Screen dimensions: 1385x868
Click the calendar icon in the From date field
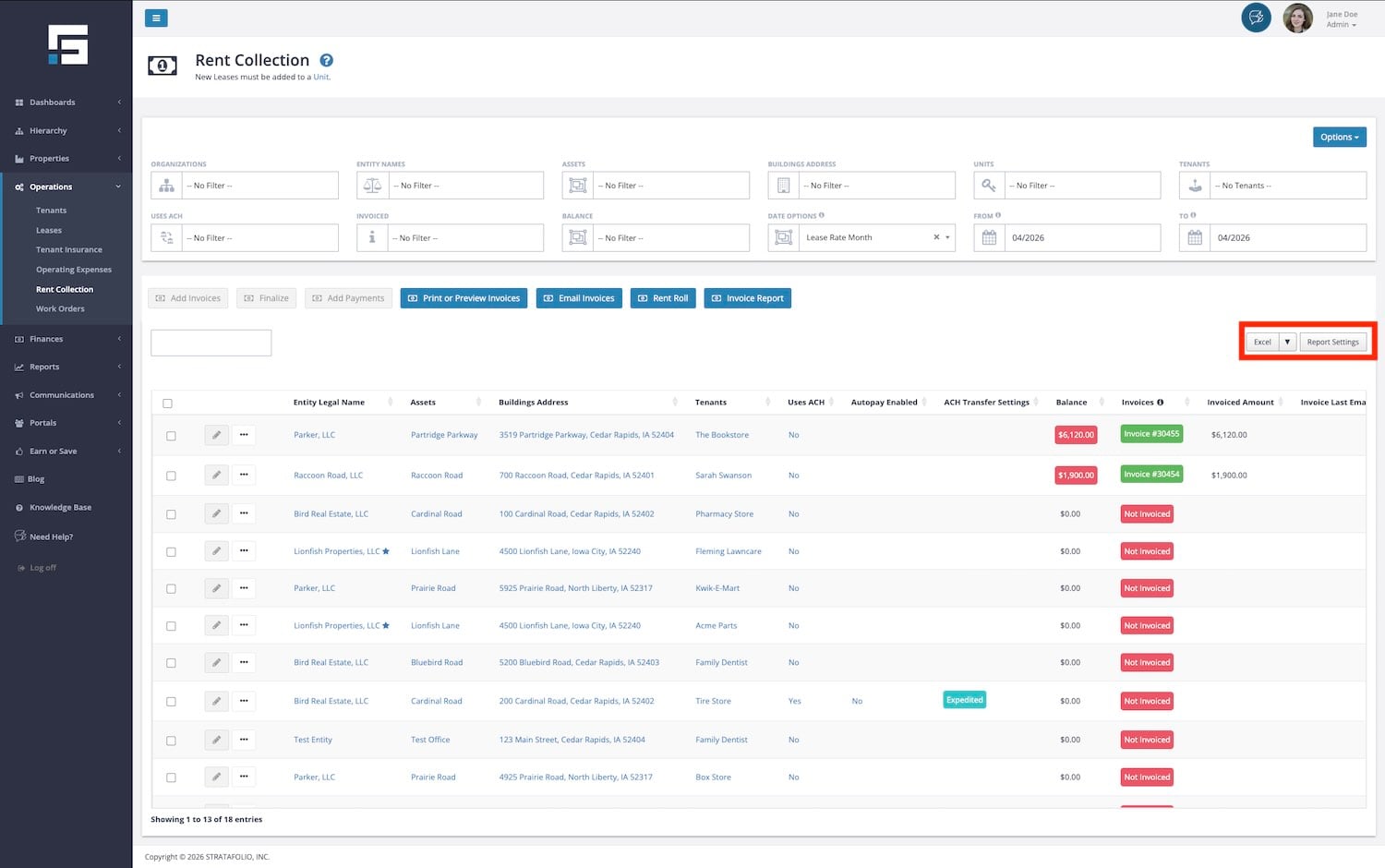coord(989,237)
